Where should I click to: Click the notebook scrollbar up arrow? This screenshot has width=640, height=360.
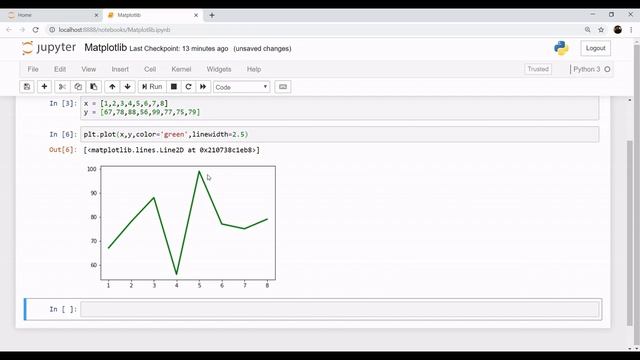click(x=630, y=100)
